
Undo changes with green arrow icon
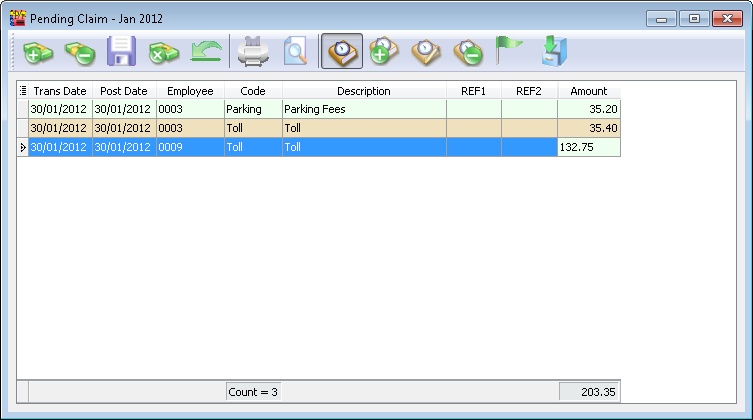[x=206, y=51]
